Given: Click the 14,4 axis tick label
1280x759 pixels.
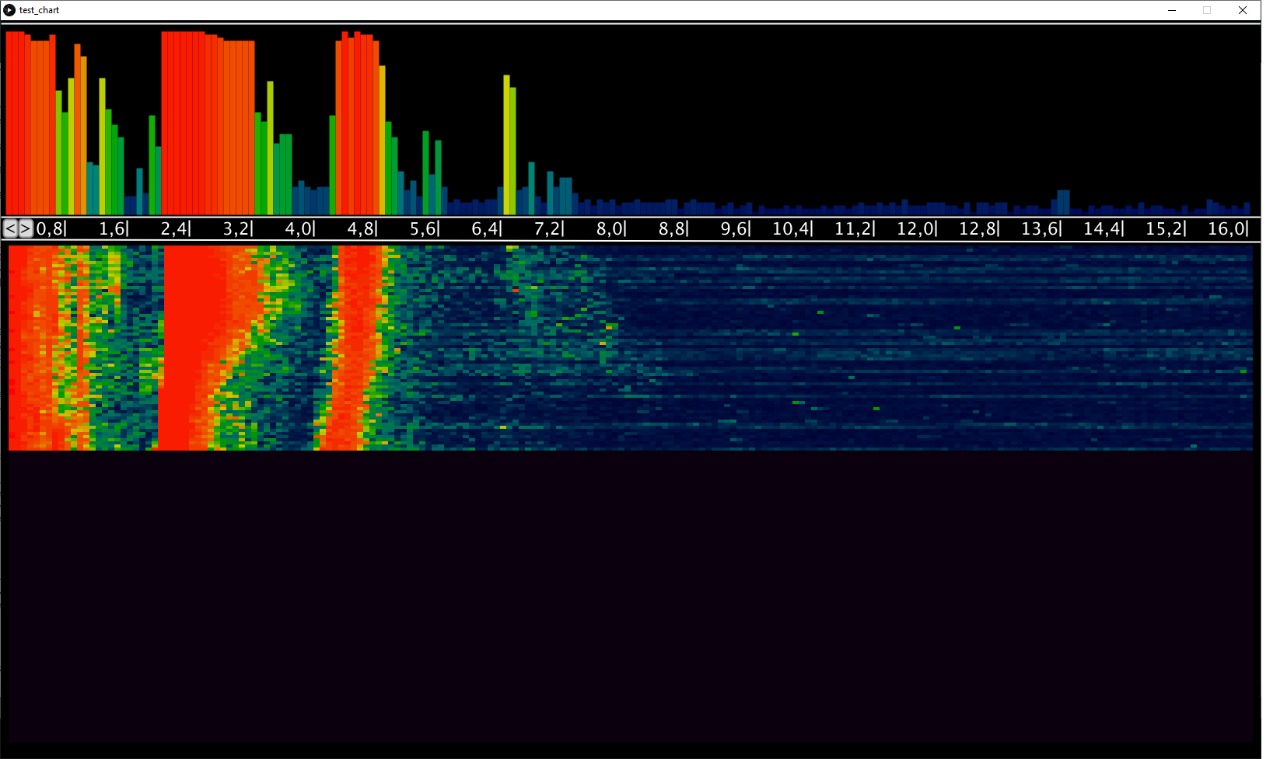Looking at the screenshot, I should click(1102, 229).
